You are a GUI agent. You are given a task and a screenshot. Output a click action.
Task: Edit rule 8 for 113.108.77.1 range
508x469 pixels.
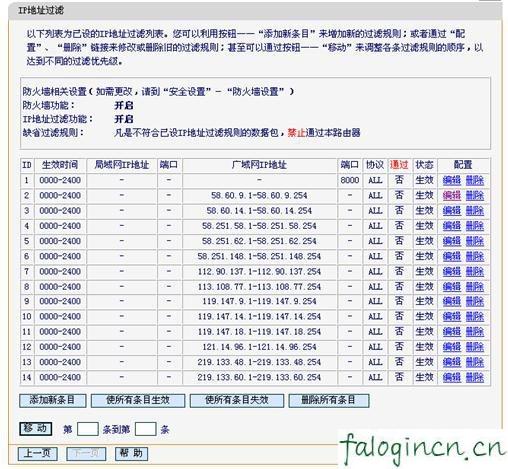pyautogui.click(x=452, y=287)
